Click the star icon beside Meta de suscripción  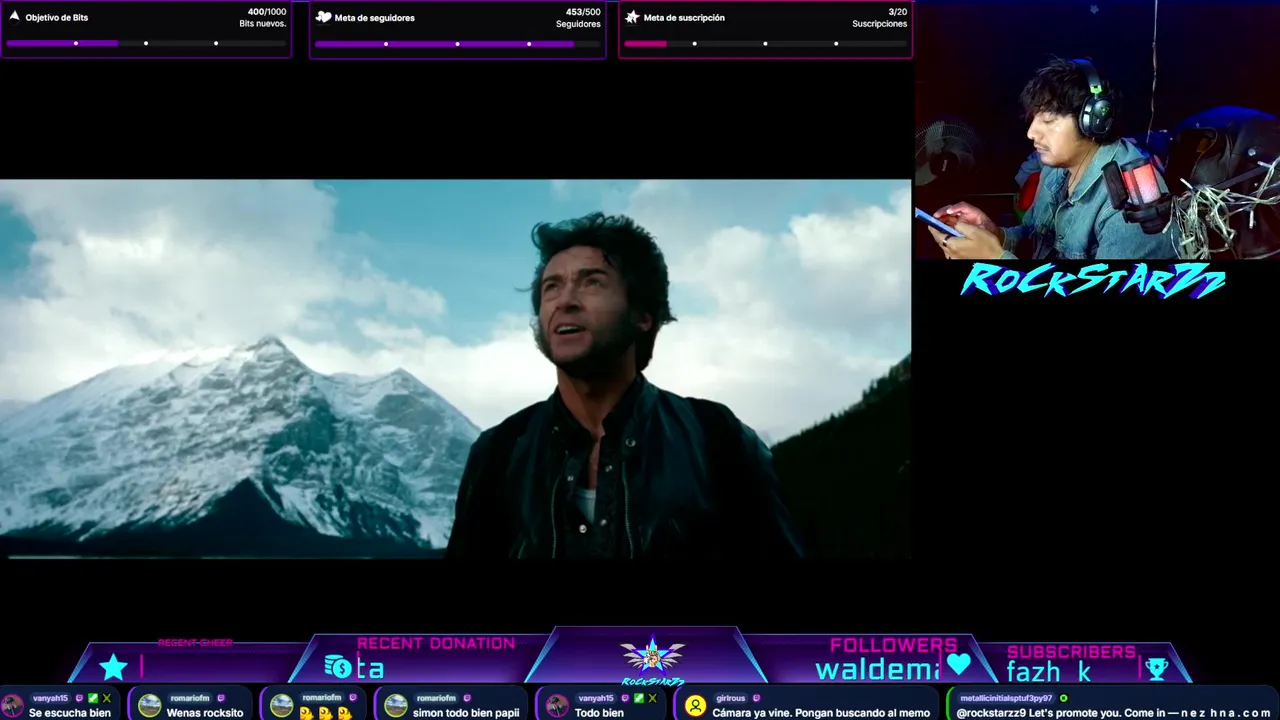pos(632,17)
